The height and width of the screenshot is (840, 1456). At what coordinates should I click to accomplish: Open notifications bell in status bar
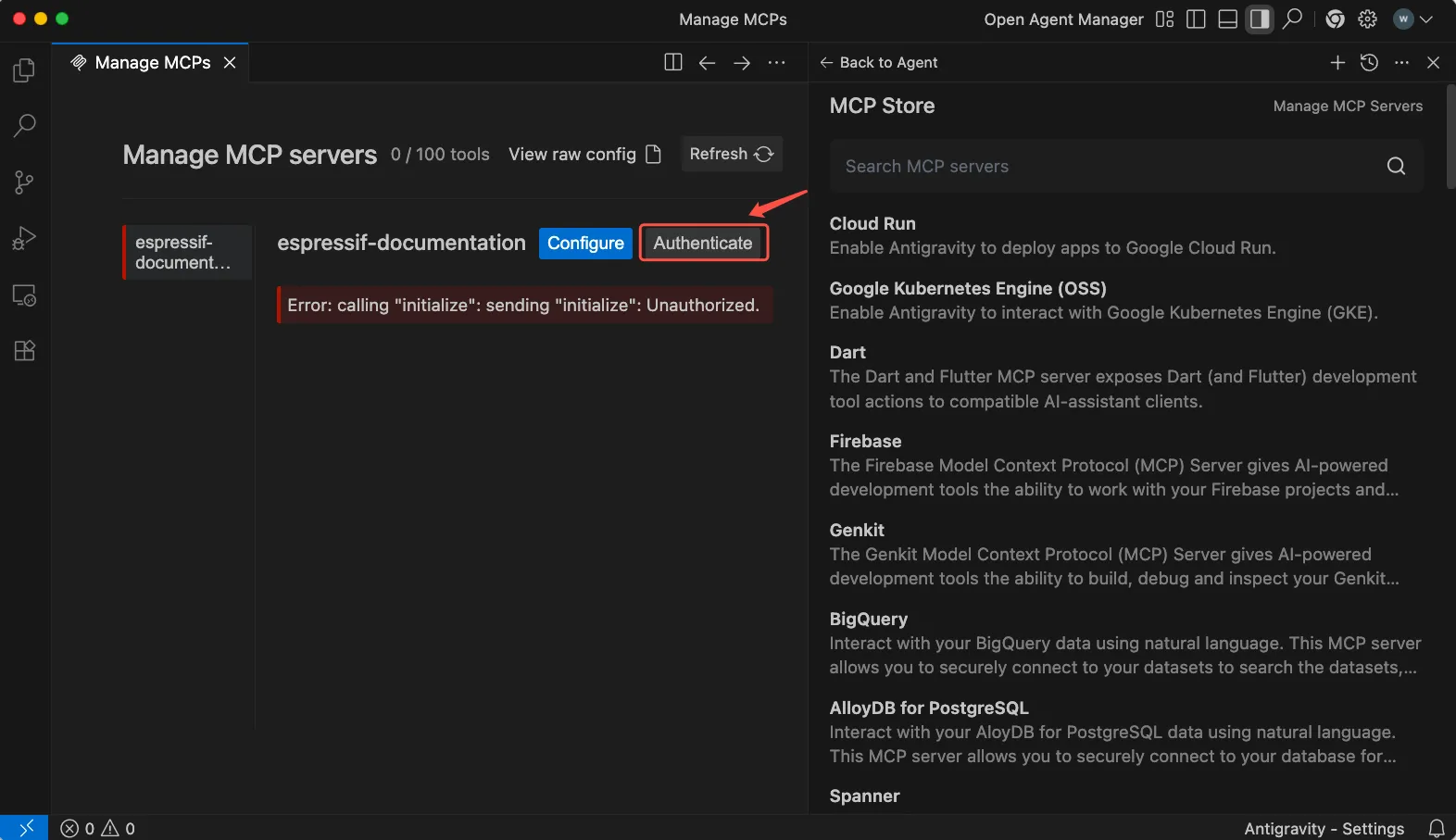pos(1437,829)
